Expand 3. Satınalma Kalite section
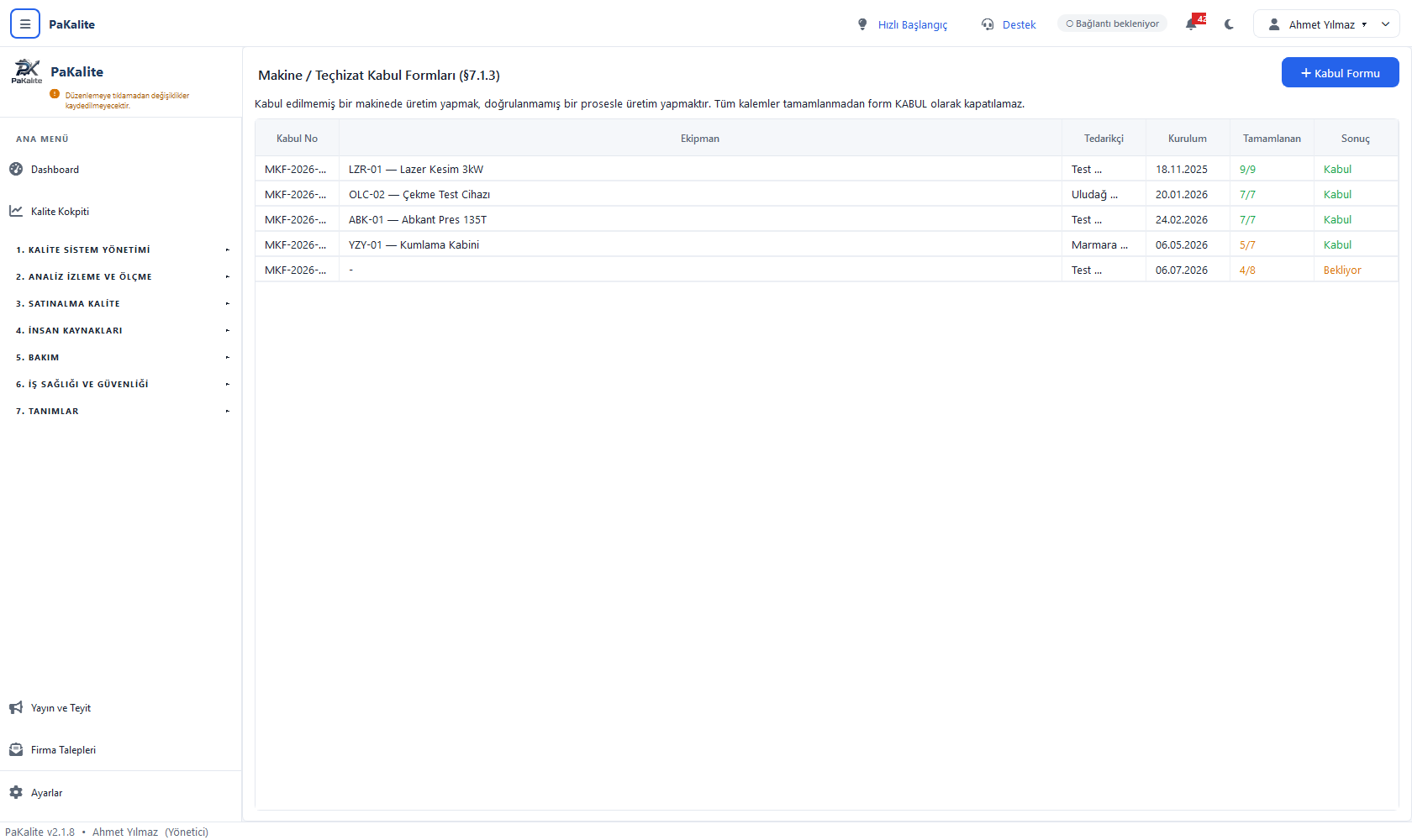Viewport: 1412px width, 840px height. tap(122, 303)
